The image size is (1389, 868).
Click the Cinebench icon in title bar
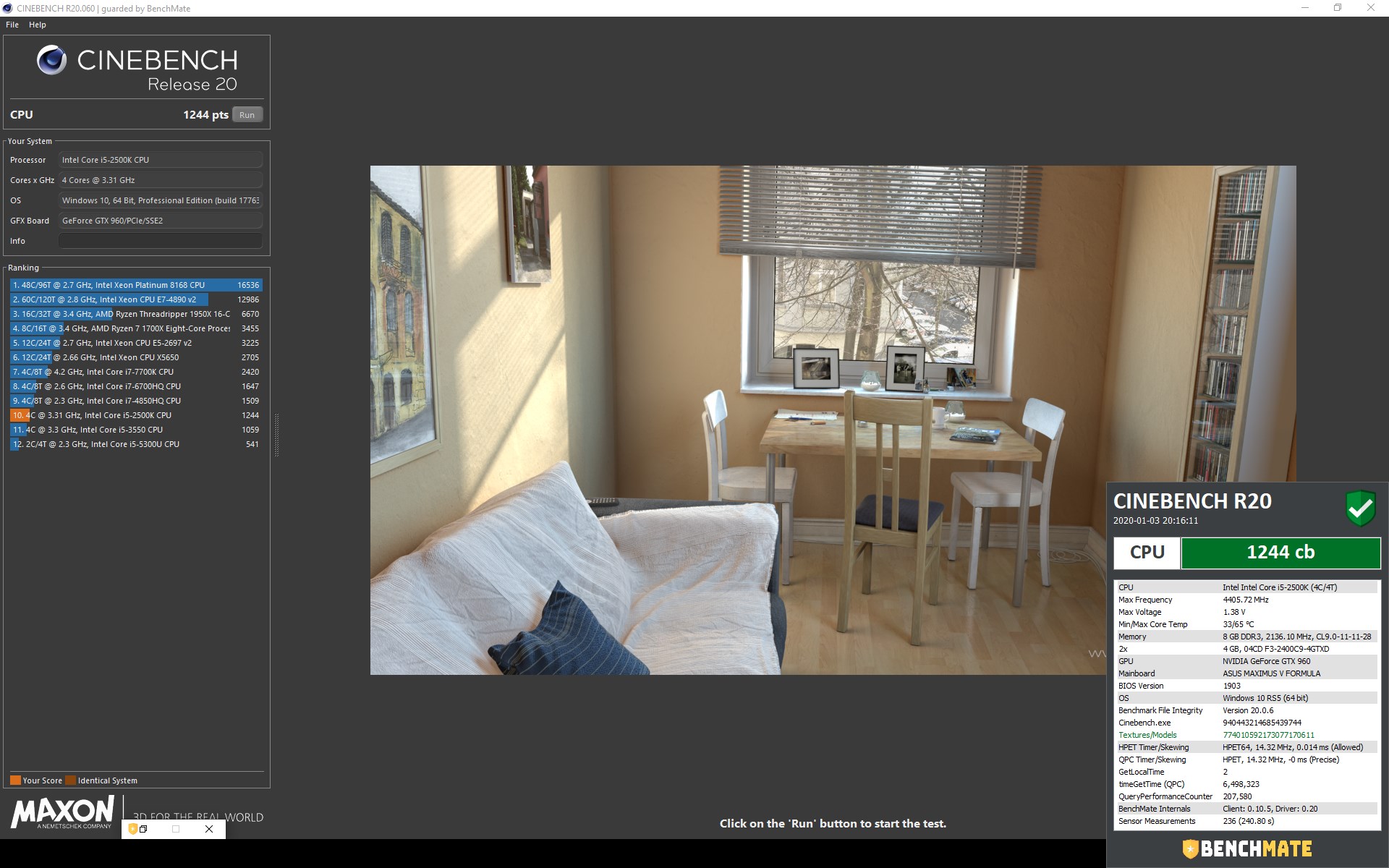click(x=7, y=8)
